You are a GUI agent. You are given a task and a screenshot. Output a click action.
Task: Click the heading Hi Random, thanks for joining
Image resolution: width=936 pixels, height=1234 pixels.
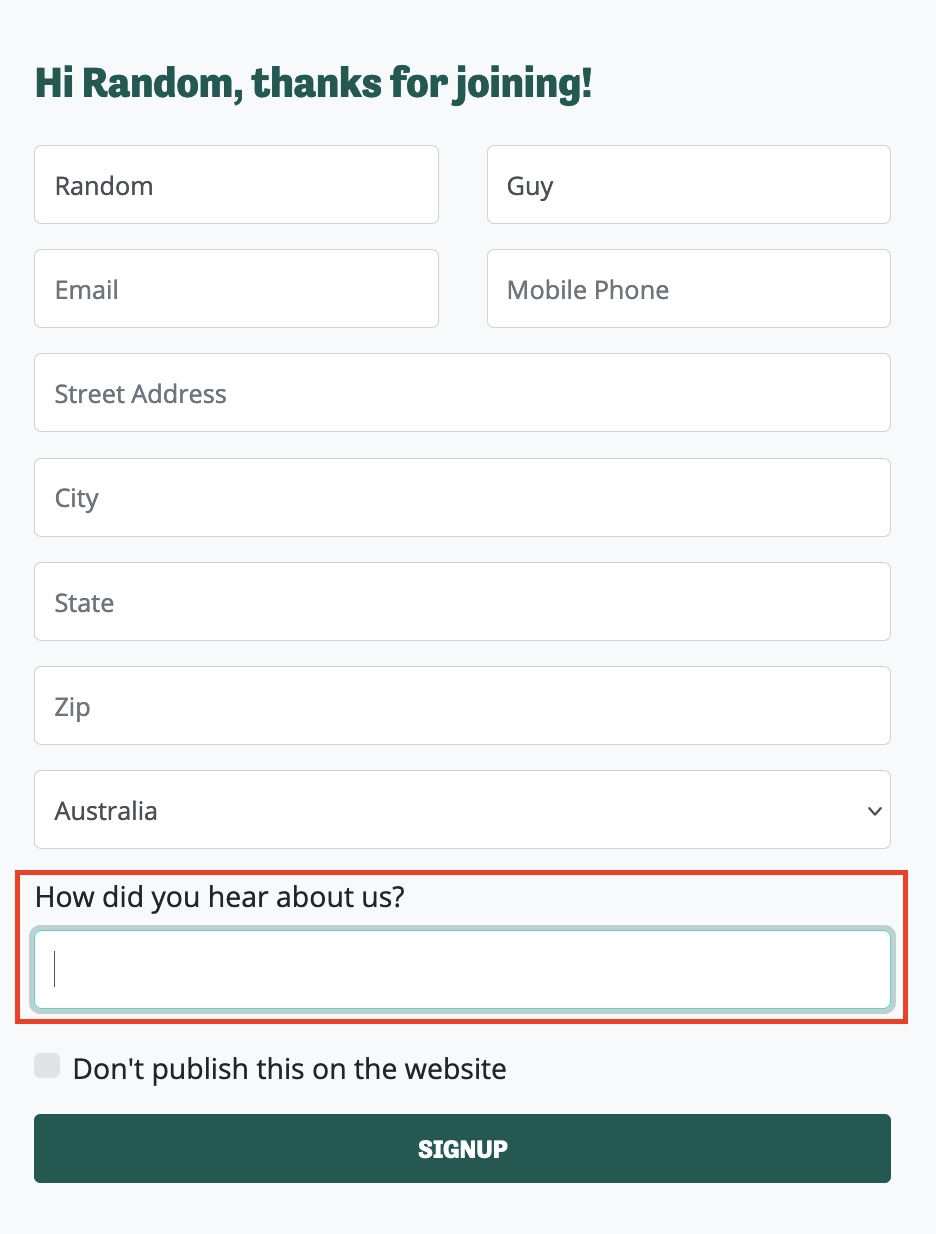(313, 83)
